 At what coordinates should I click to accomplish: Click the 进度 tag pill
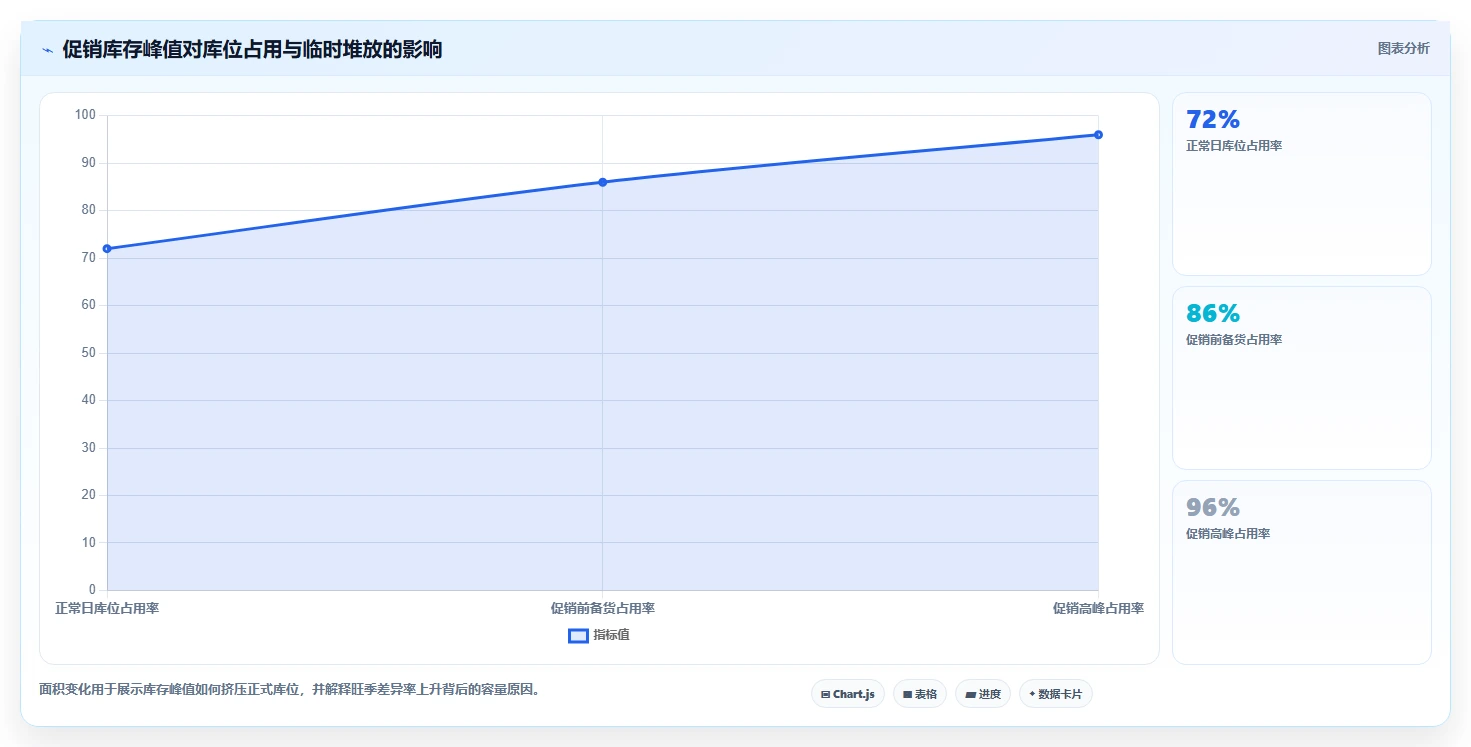[983, 694]
